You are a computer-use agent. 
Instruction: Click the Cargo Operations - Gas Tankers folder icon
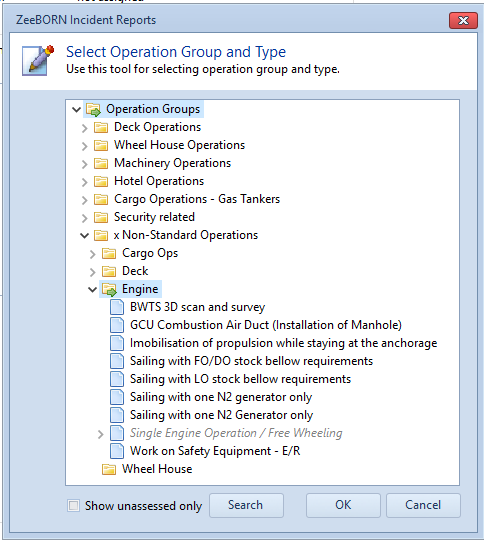pos(101,199)
